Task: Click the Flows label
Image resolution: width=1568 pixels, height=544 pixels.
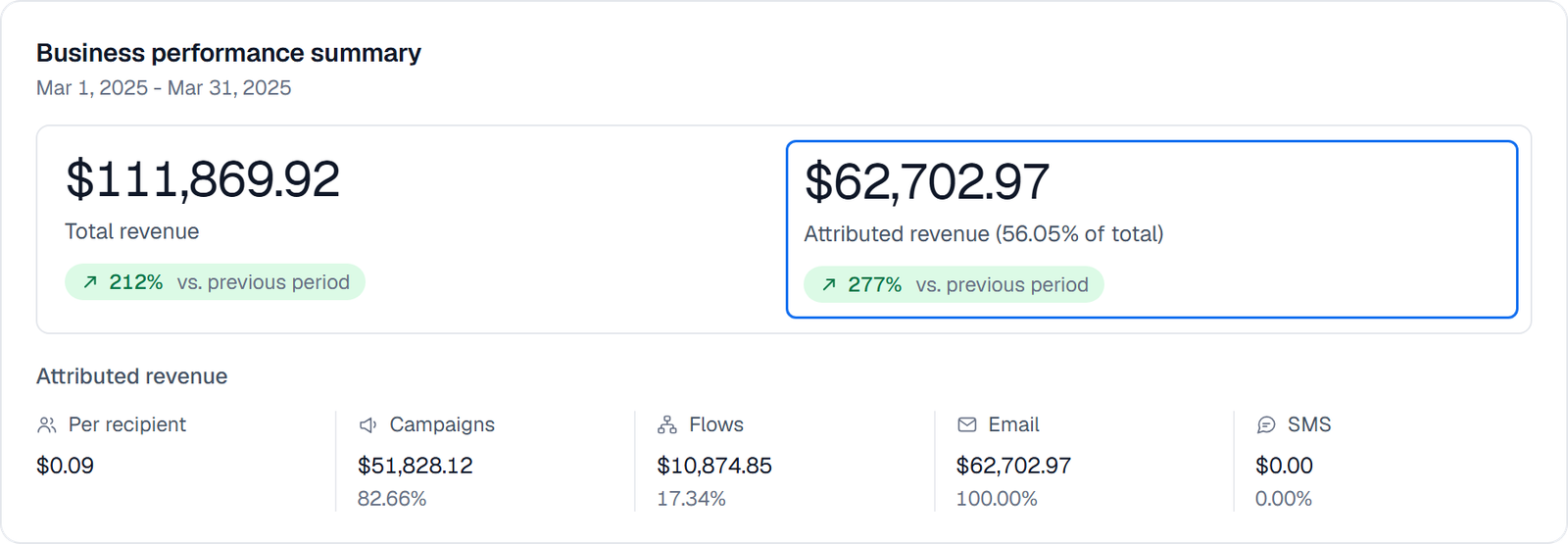Action: coord(716,424)
